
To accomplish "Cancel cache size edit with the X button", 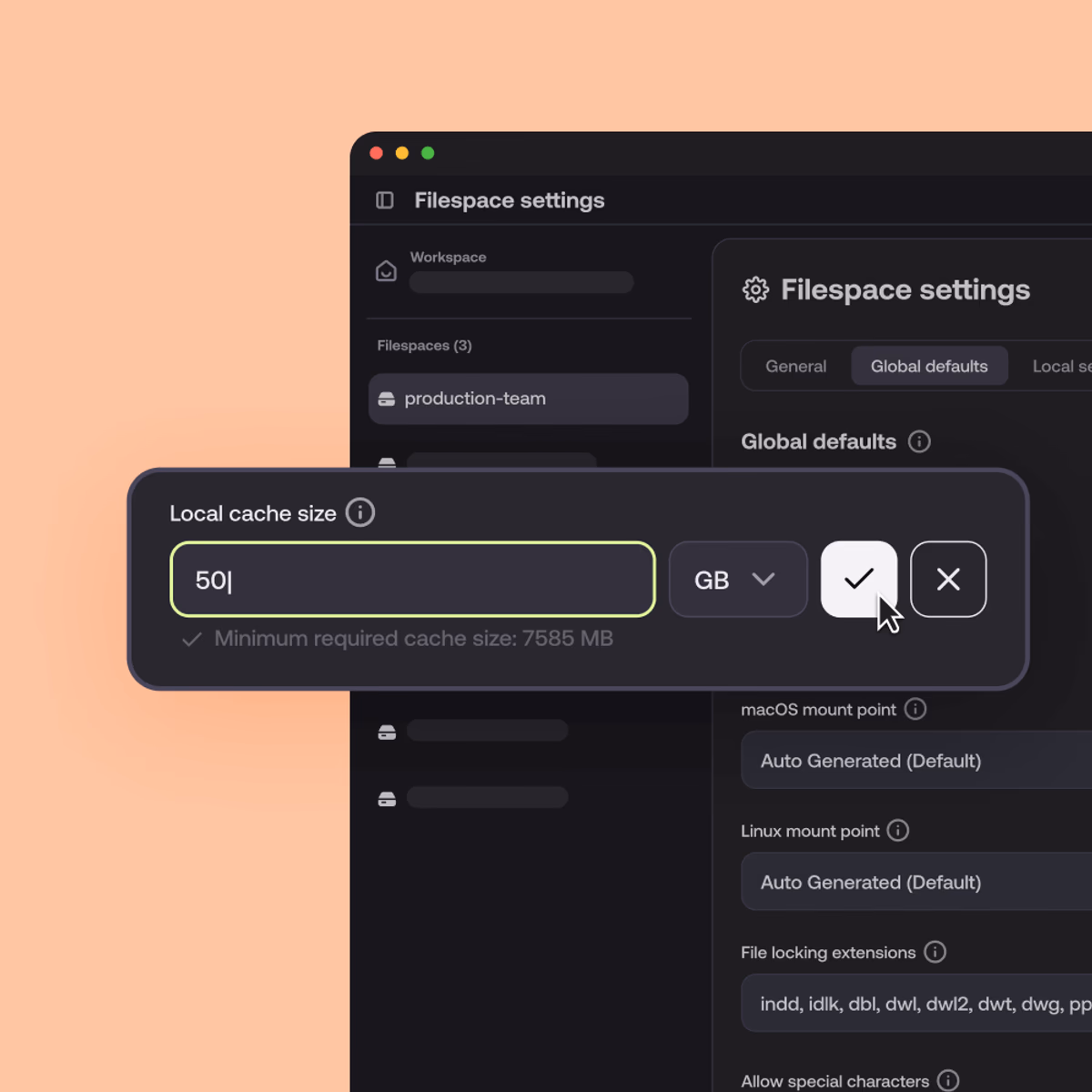I will tap(948, 580).
